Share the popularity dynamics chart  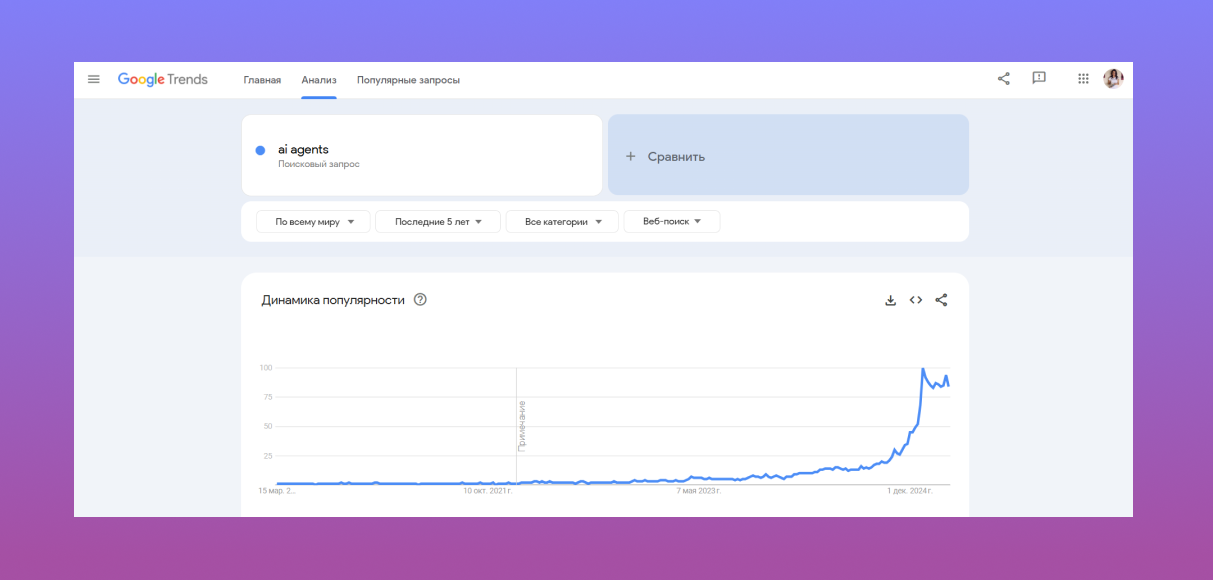pyautogui.click(x=940, y=299)
